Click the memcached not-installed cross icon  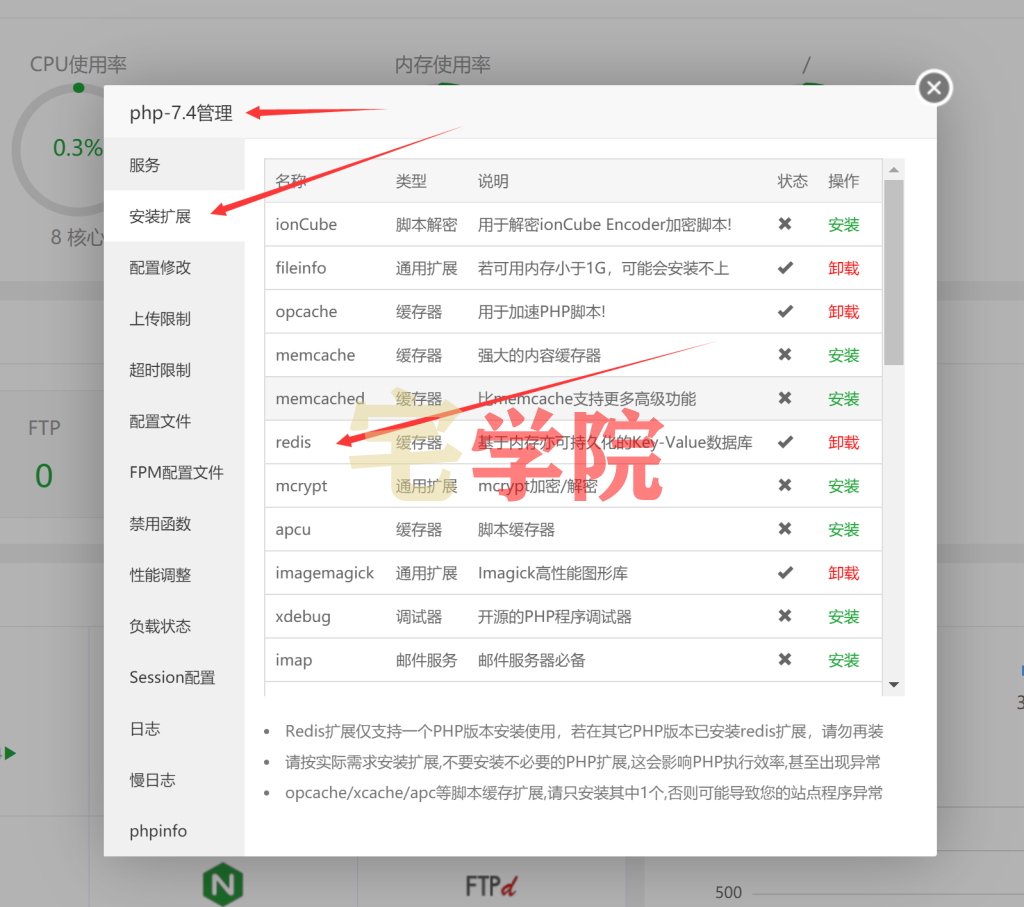[x=785, y=398]
